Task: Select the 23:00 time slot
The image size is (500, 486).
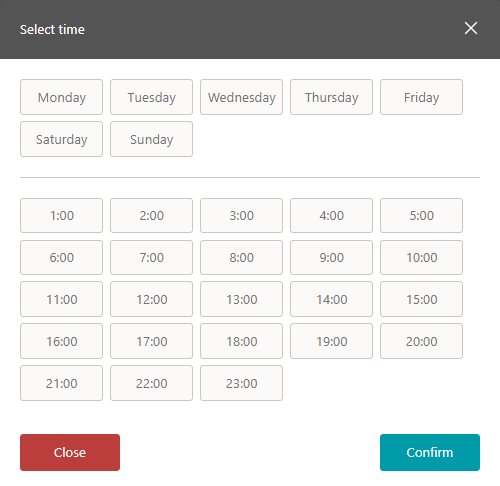Action: click(x=241, y=383)
